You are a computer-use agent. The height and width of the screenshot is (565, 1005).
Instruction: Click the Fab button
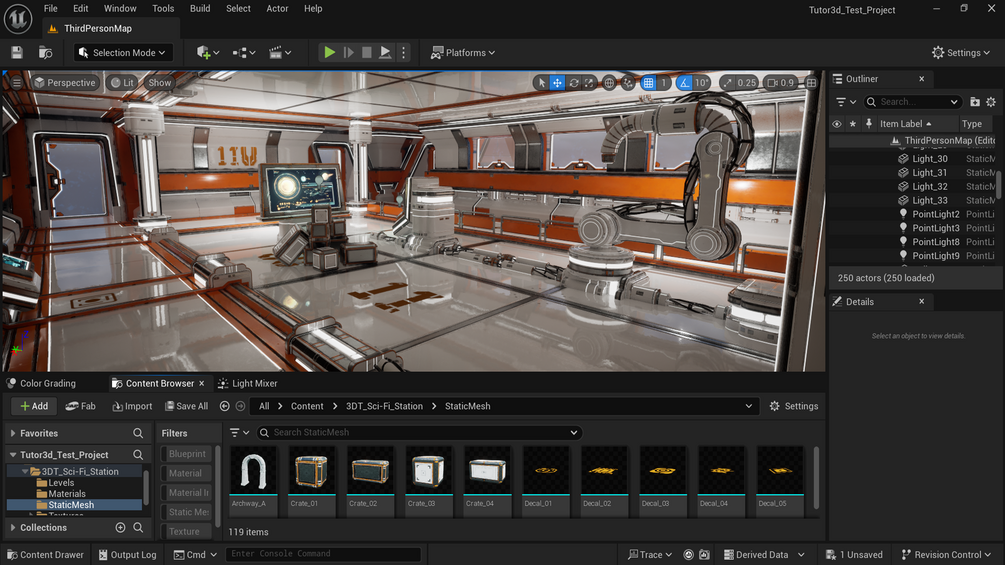point(80,406)
